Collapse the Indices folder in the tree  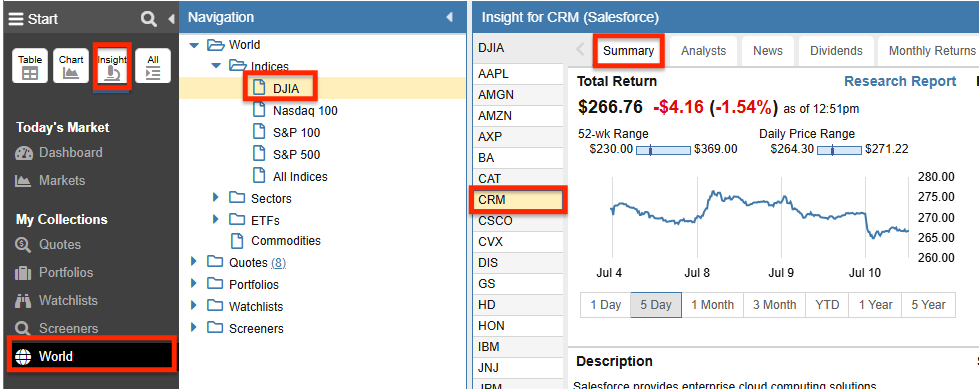coord(216,66)
